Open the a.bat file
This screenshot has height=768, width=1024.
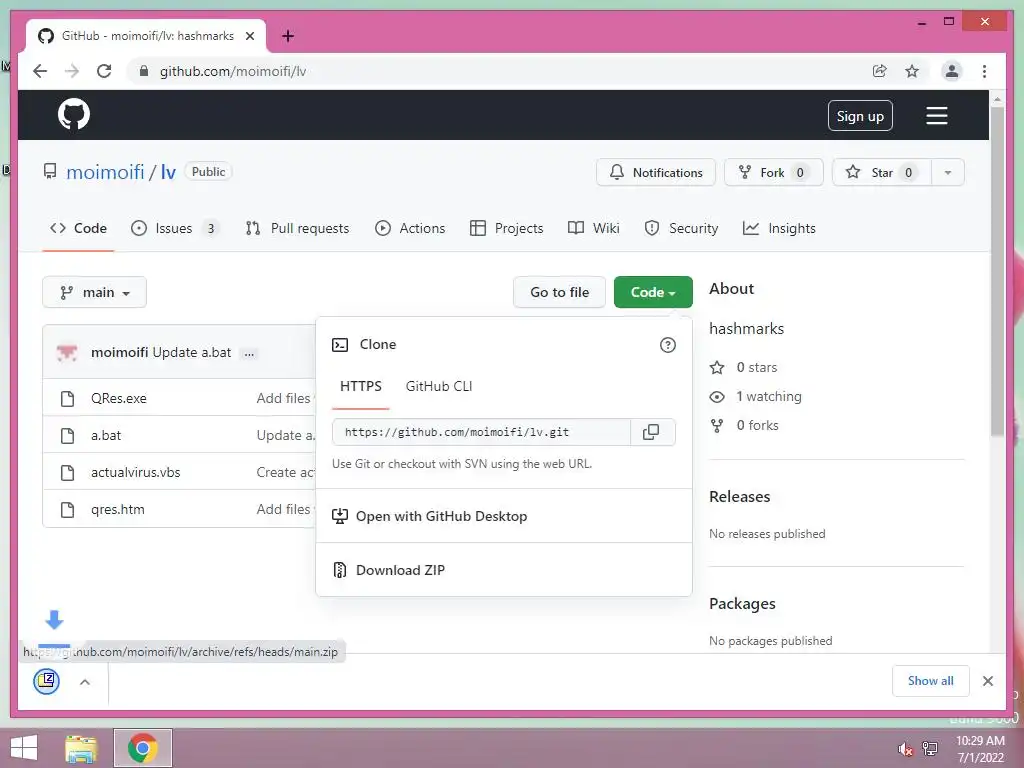106,436
